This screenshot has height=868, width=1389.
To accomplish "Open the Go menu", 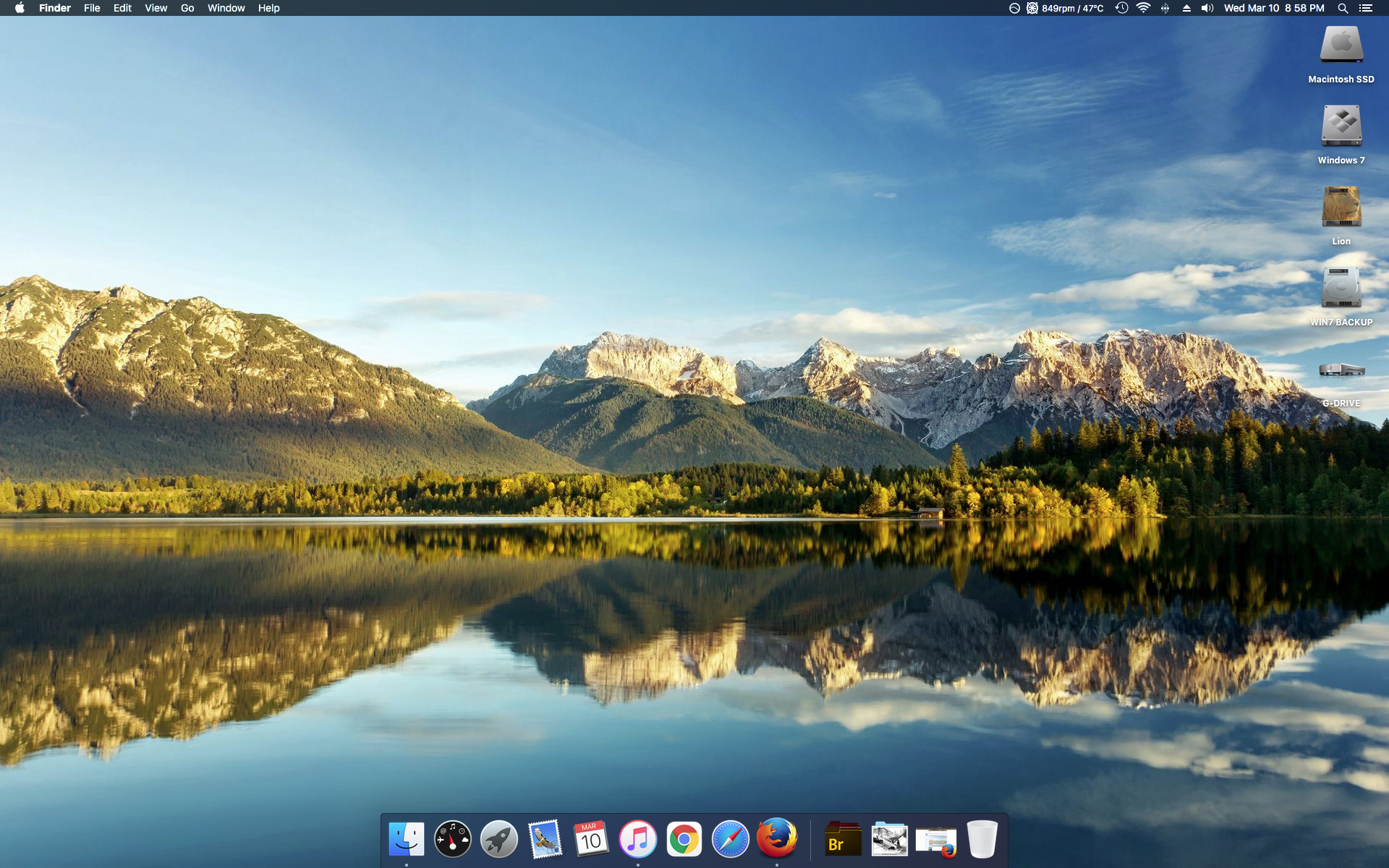I will 187,8.
